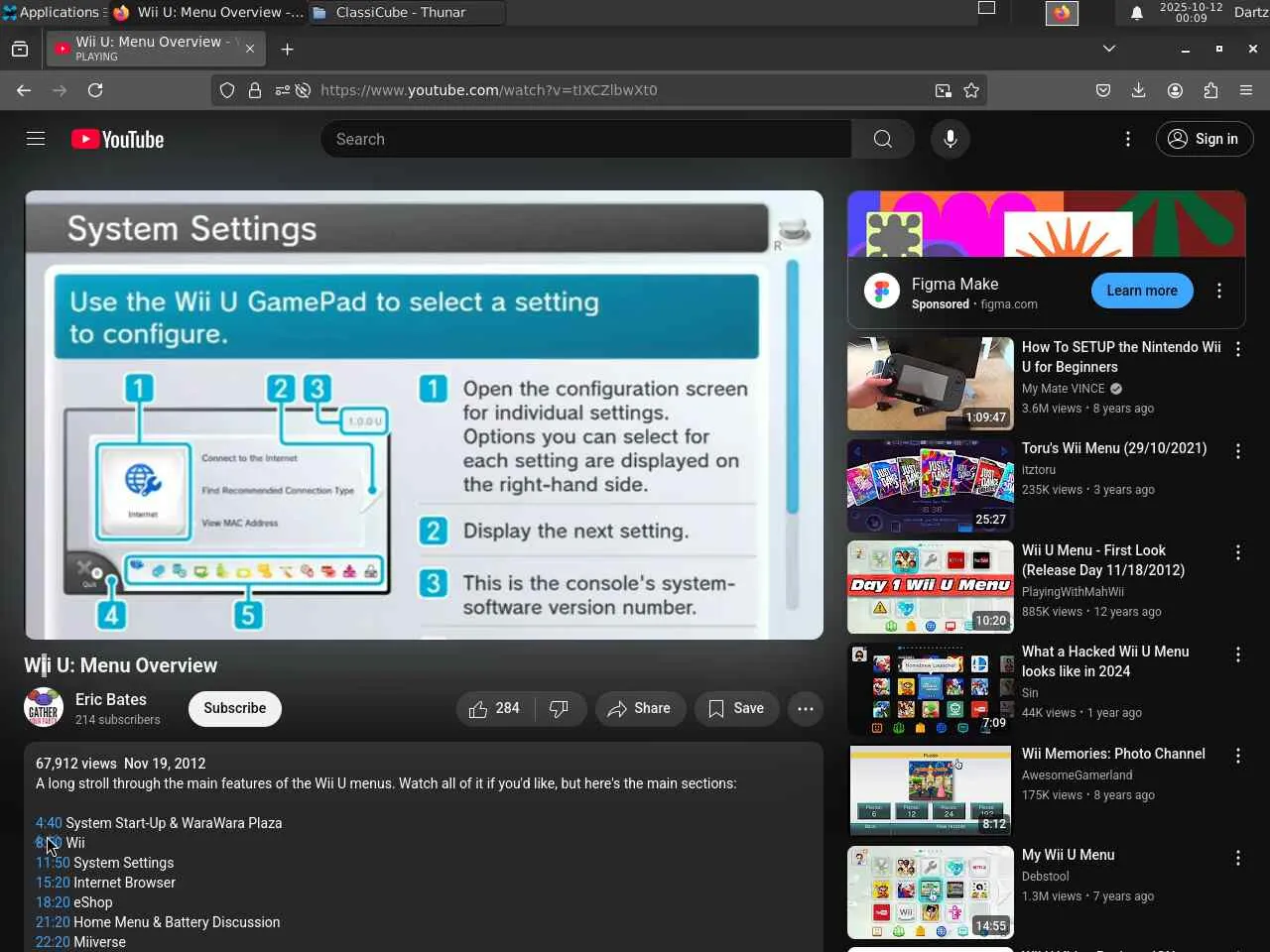
Task: Click the Share button
Action: click(640, 708)
